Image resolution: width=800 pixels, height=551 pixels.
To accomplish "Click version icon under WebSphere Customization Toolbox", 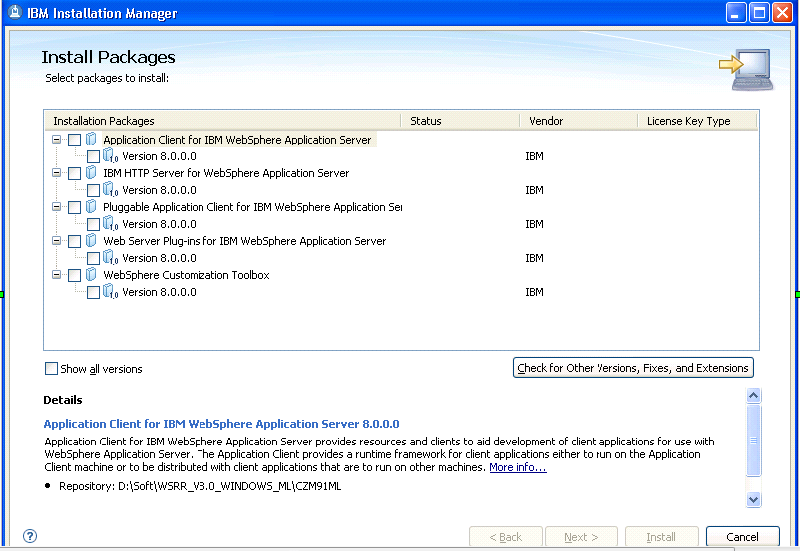I will pyautogui.click(x=110, y=291).
